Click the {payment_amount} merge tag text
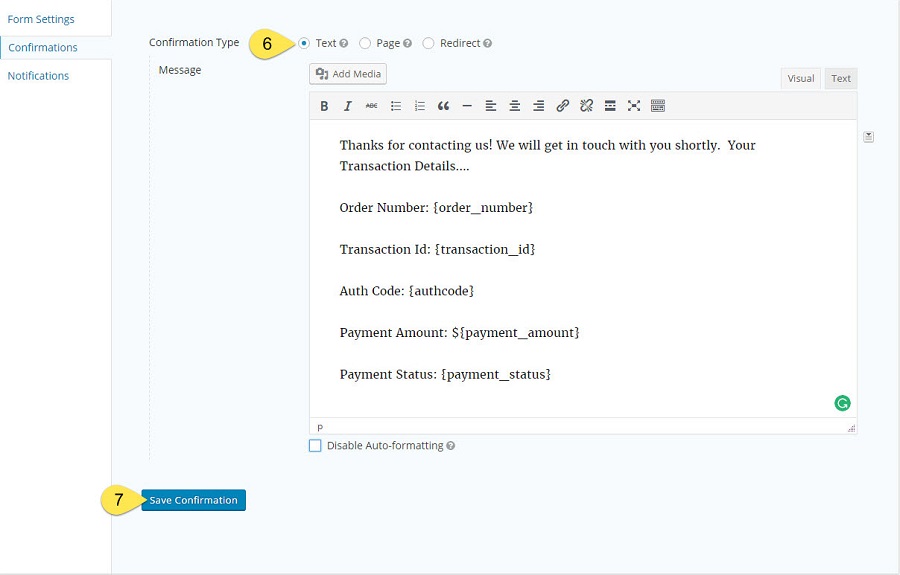900x575 pixels. [520, 333]
